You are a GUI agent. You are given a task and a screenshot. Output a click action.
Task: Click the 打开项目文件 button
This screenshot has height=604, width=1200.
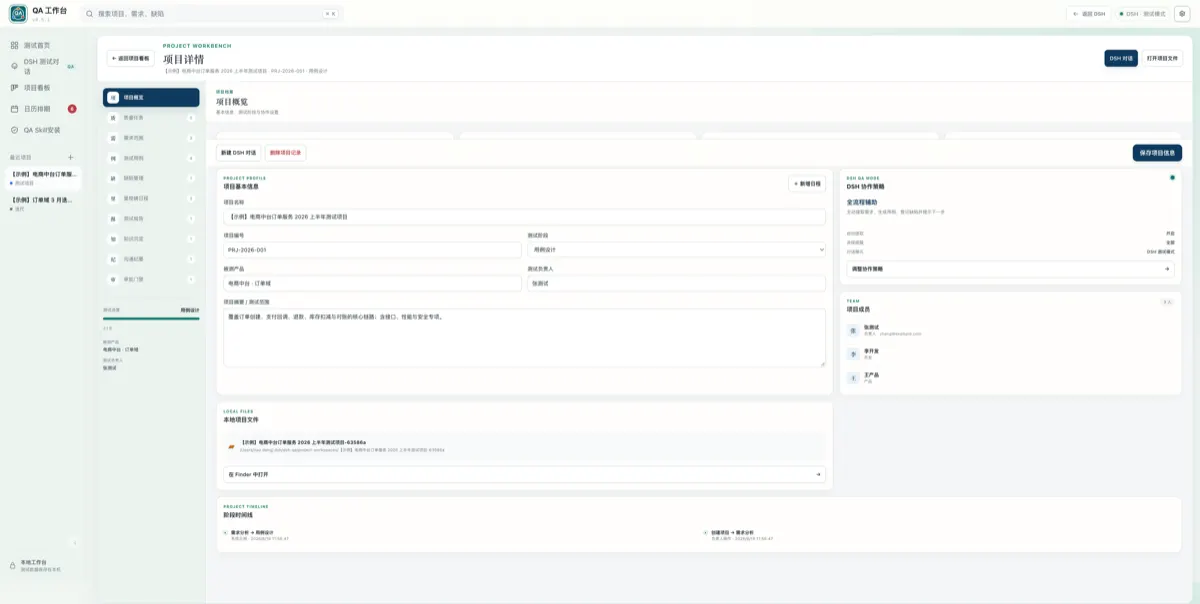pos(1162,59)
